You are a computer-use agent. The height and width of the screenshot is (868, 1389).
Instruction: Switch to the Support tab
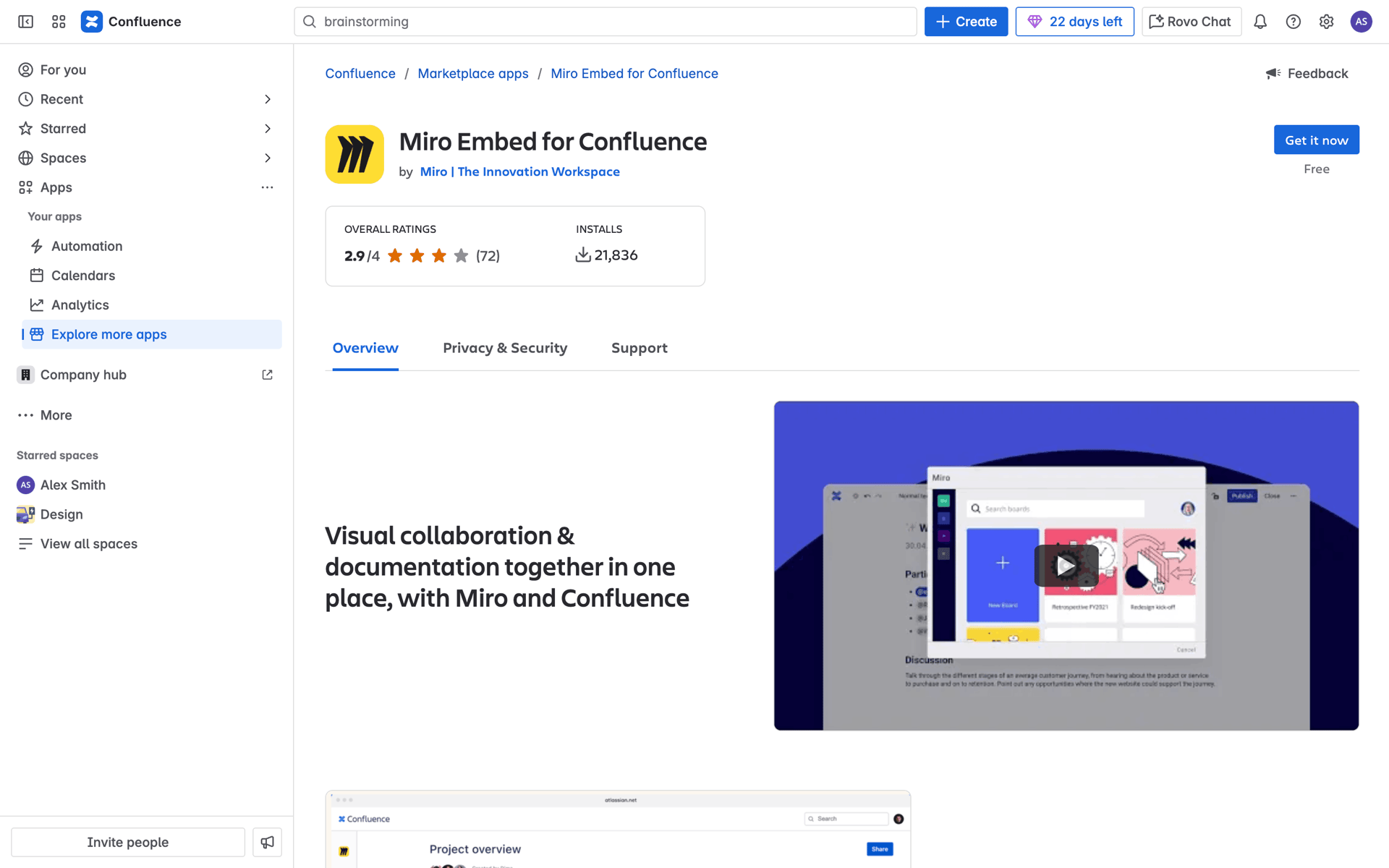pos(640,348)
